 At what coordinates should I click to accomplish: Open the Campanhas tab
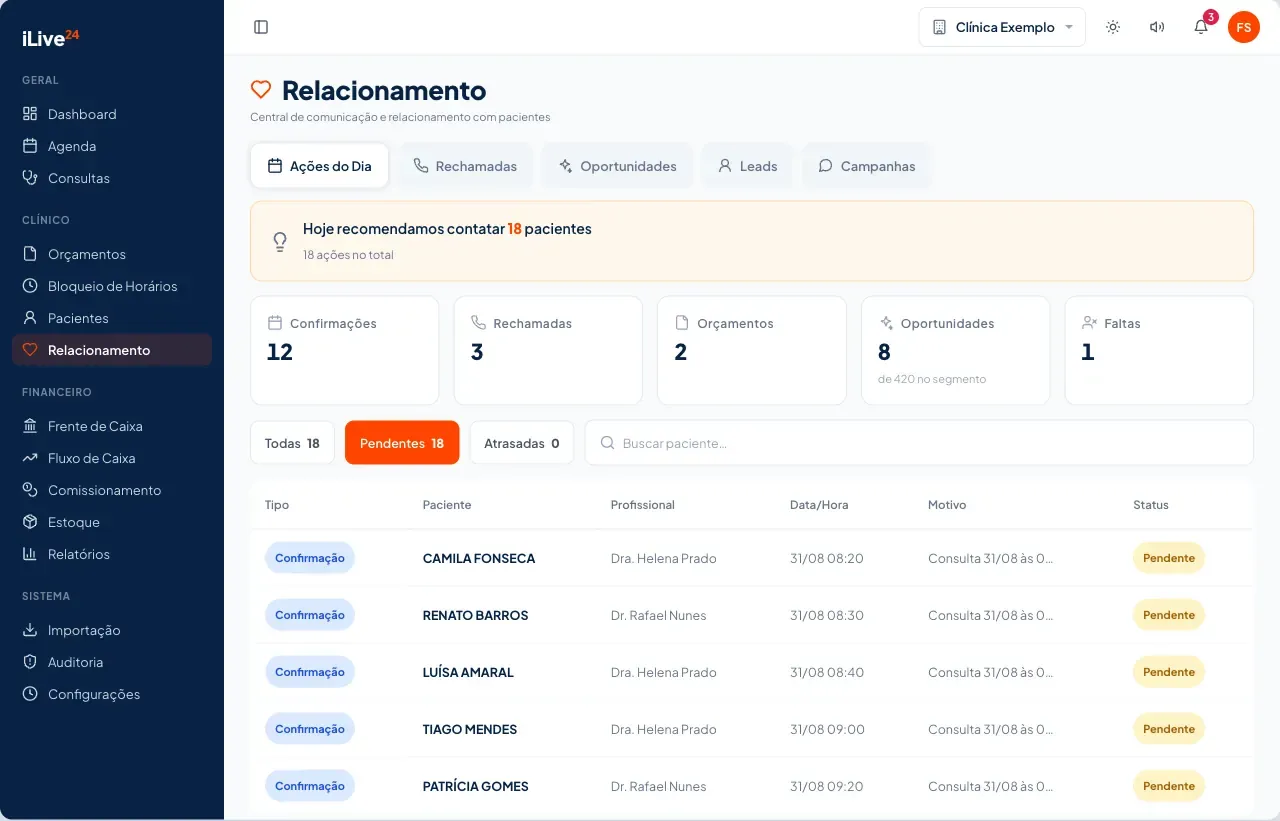point(866,166)
